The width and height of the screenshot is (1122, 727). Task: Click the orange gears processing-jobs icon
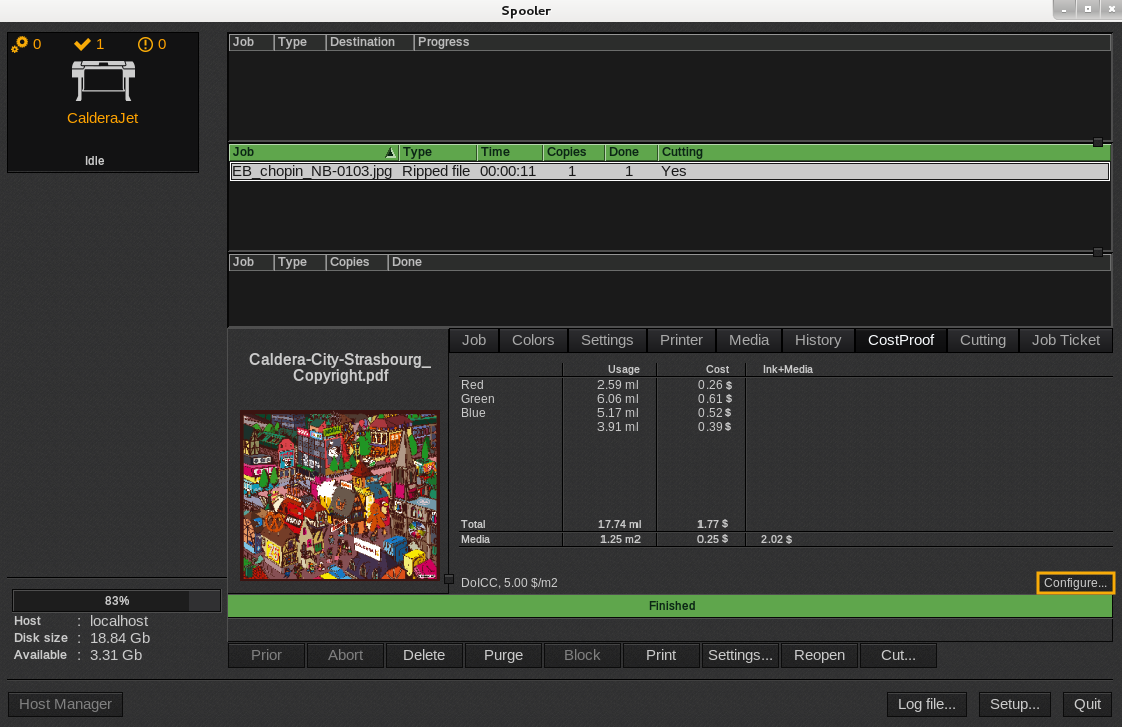click(20, 44)
